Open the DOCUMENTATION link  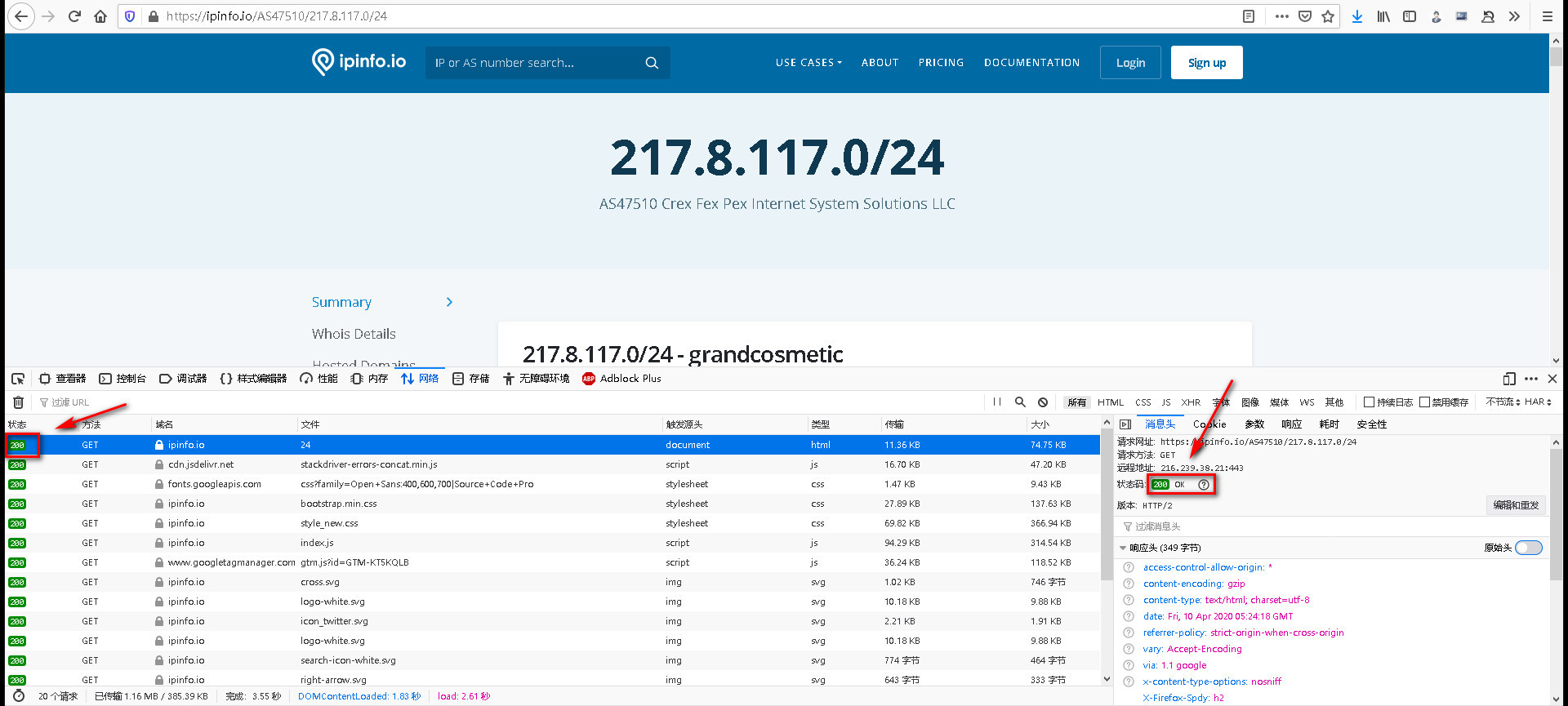[1031, 63]
